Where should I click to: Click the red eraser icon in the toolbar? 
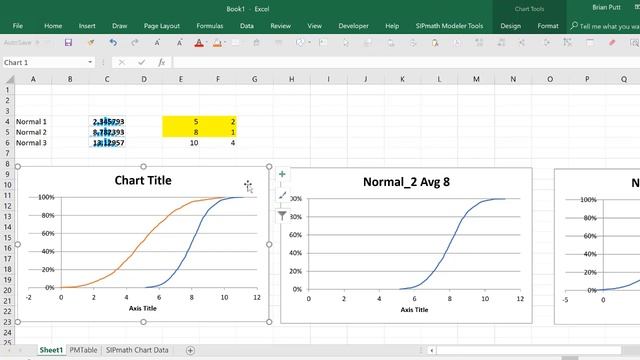pos(612,42)
